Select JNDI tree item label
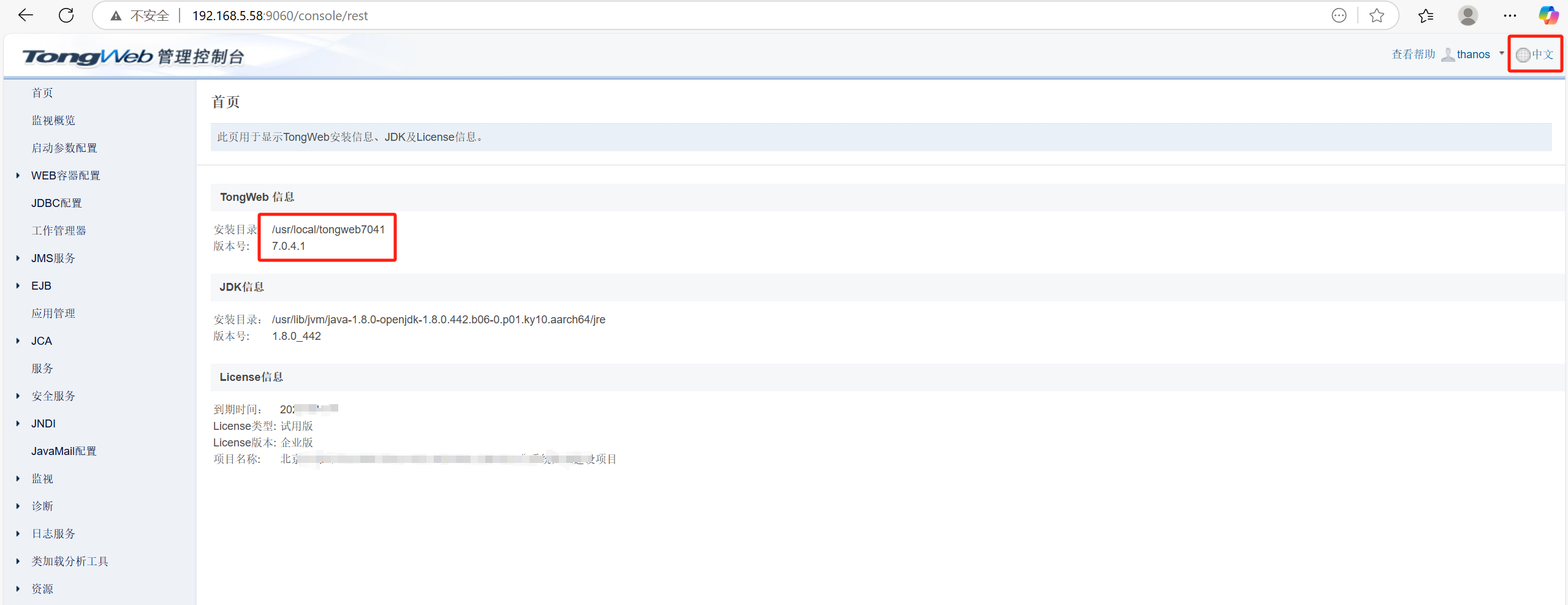The image size is (1568, 605). (x=44, y=423)
